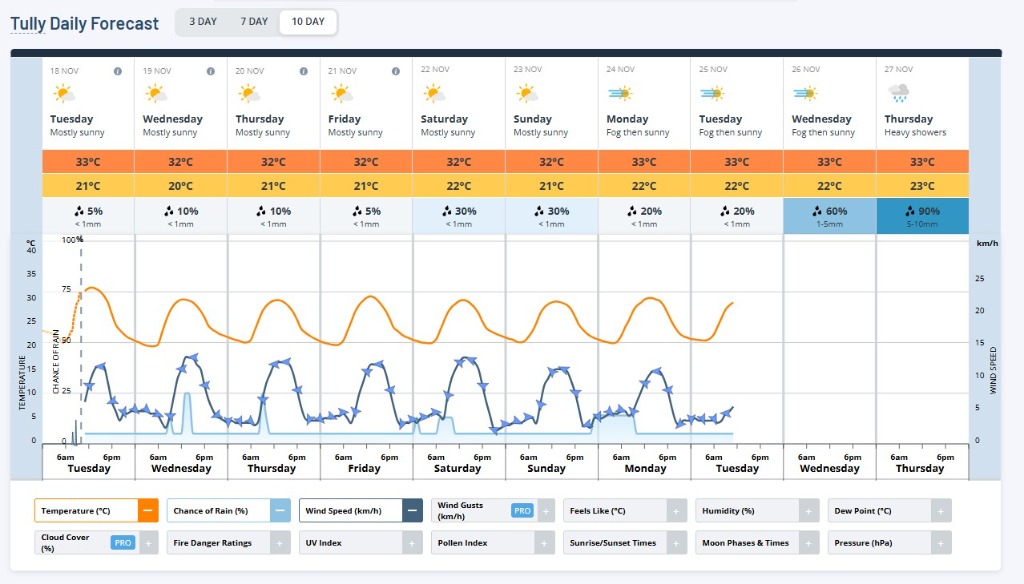Expand the Sunrise/Sunset Times option
1024x584 pixels.
coord(676,543)
